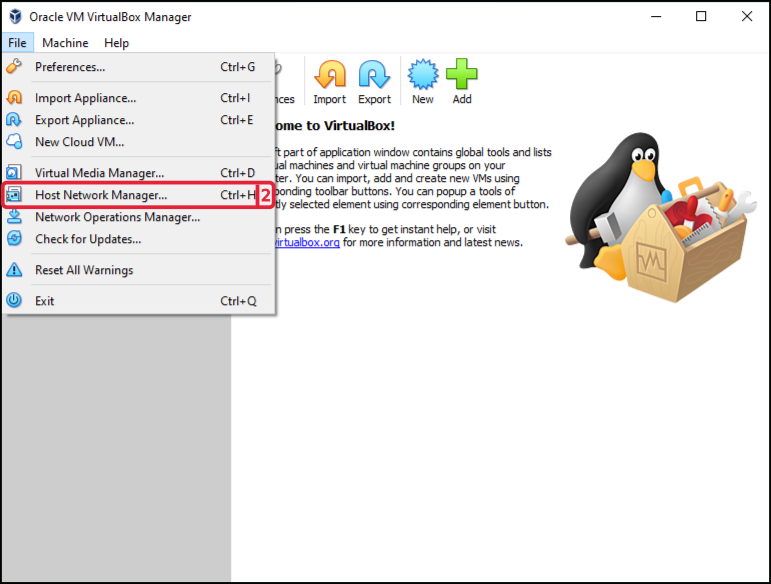Viewport: 771px width, 584px height.
Task: Select Check for Updates... menu entry
Action: 138,239
